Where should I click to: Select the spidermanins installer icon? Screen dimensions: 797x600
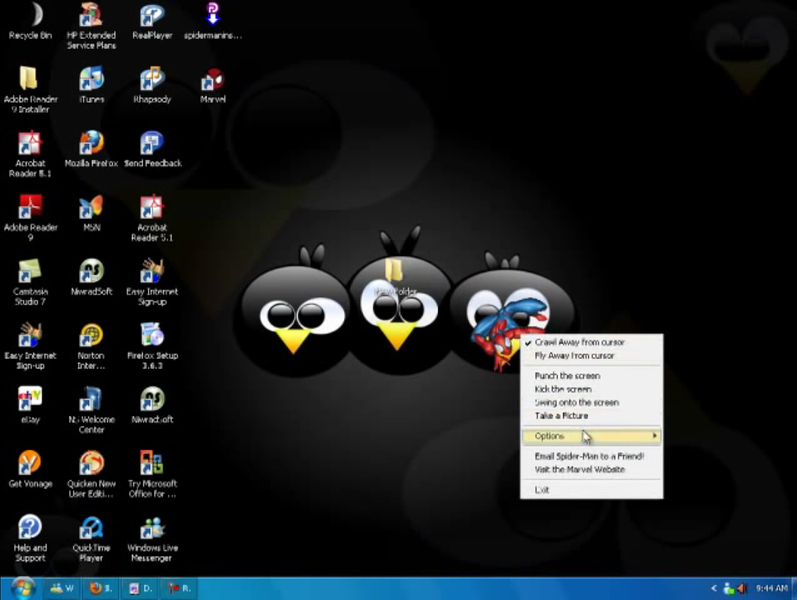click(213, 20)
